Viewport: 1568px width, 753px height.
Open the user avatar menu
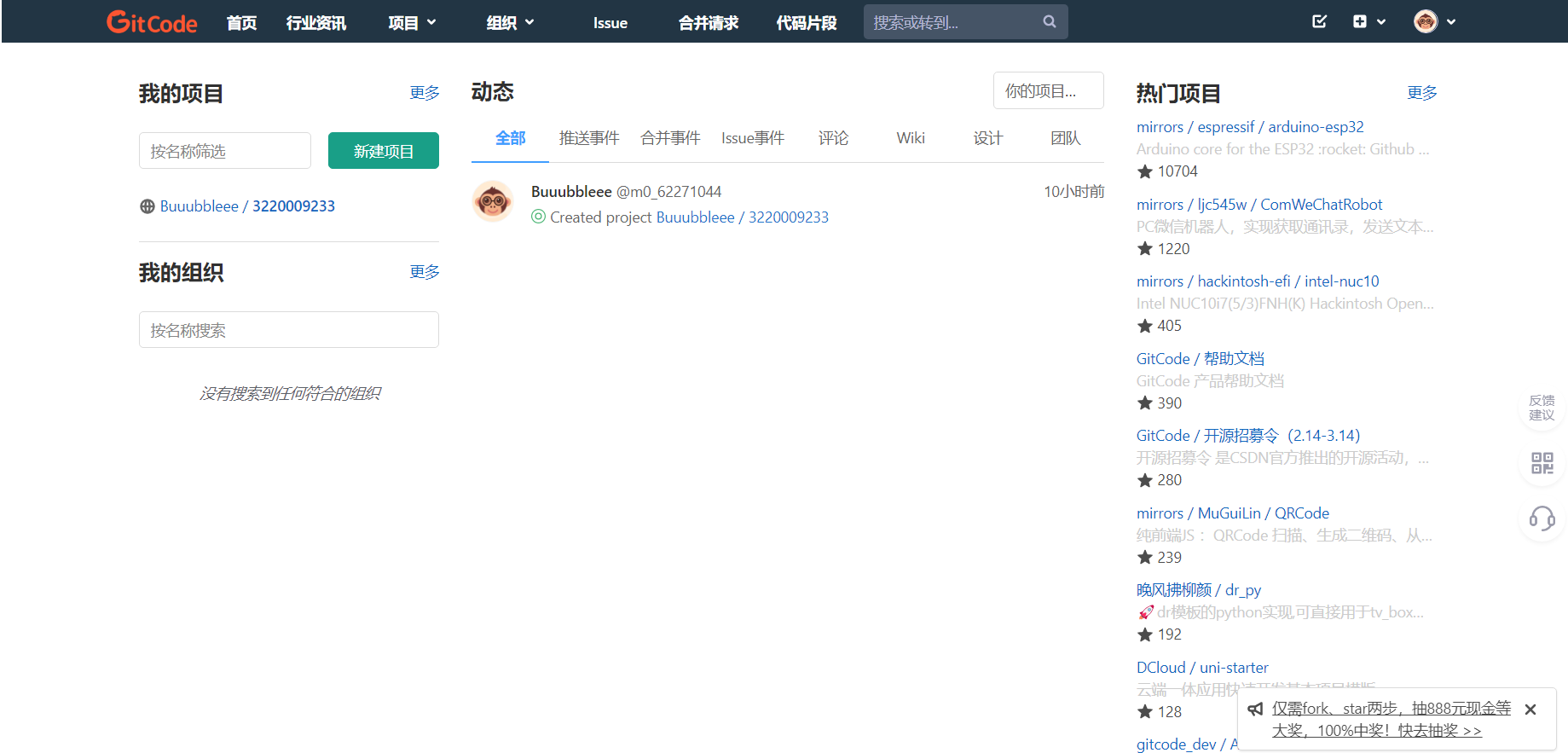(x=1434, y=21)
